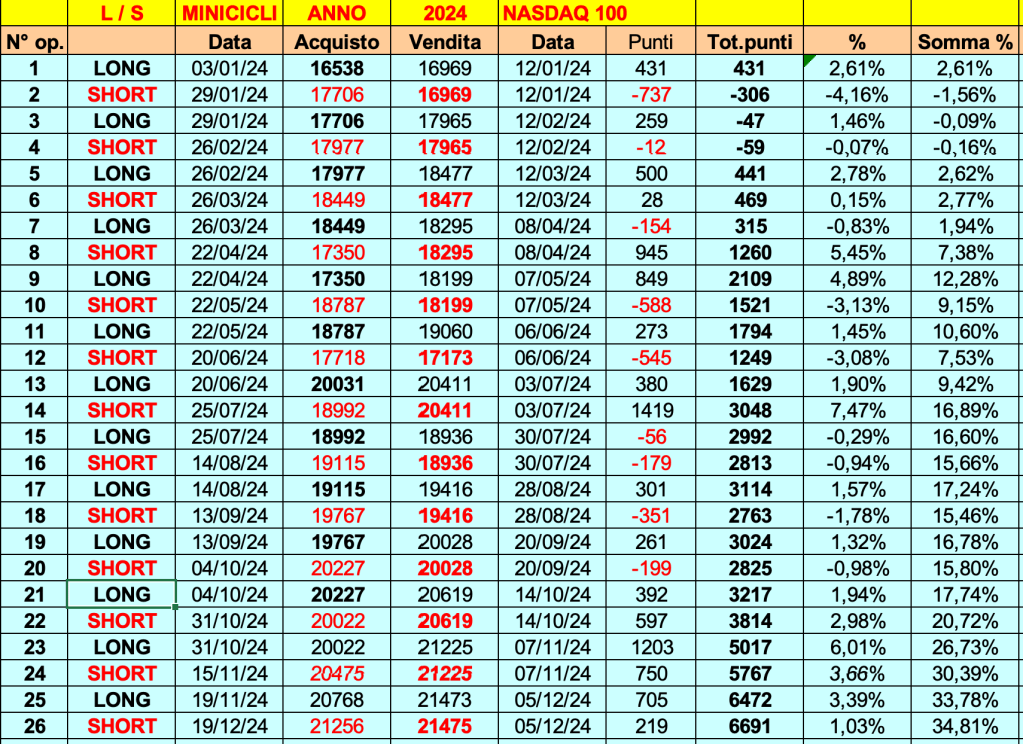The height and width of the screenshot is (744, 1023).
Task: Select the "Vendita" column header
Action: (445, 42)
